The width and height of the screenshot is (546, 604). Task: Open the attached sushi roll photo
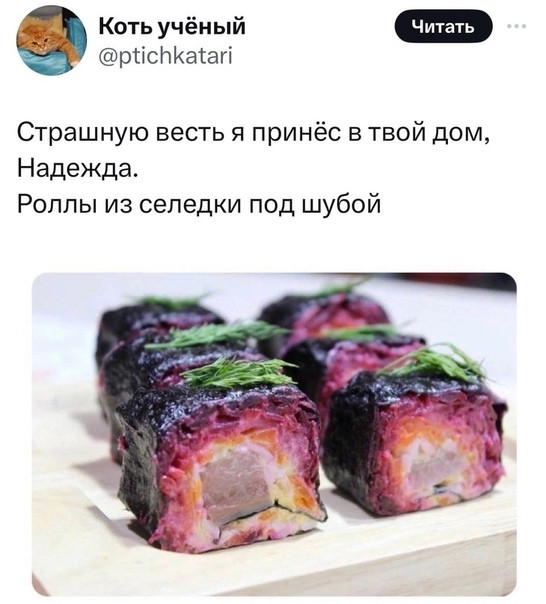(x=274, y=434)
